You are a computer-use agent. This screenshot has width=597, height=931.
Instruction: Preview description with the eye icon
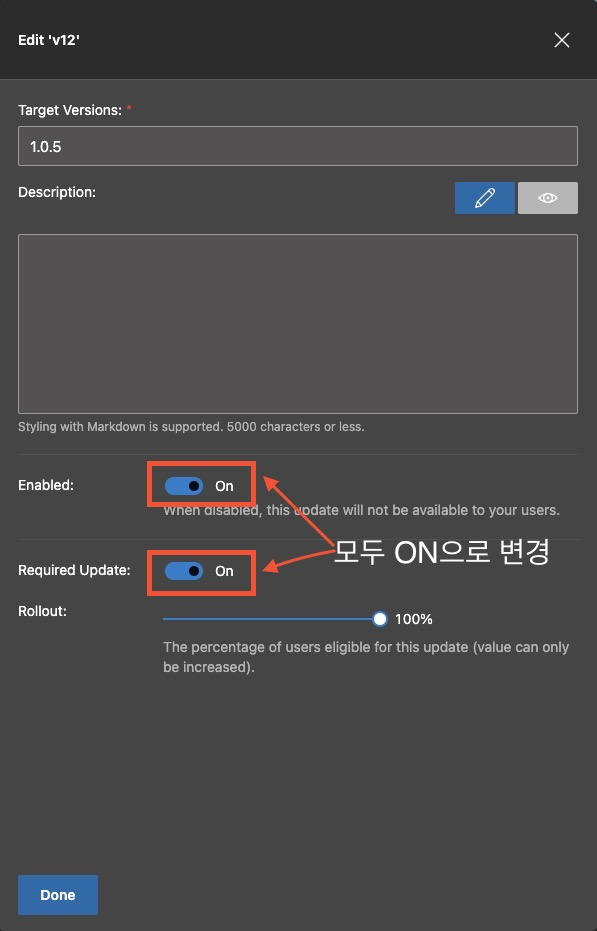tap(548, 198)
